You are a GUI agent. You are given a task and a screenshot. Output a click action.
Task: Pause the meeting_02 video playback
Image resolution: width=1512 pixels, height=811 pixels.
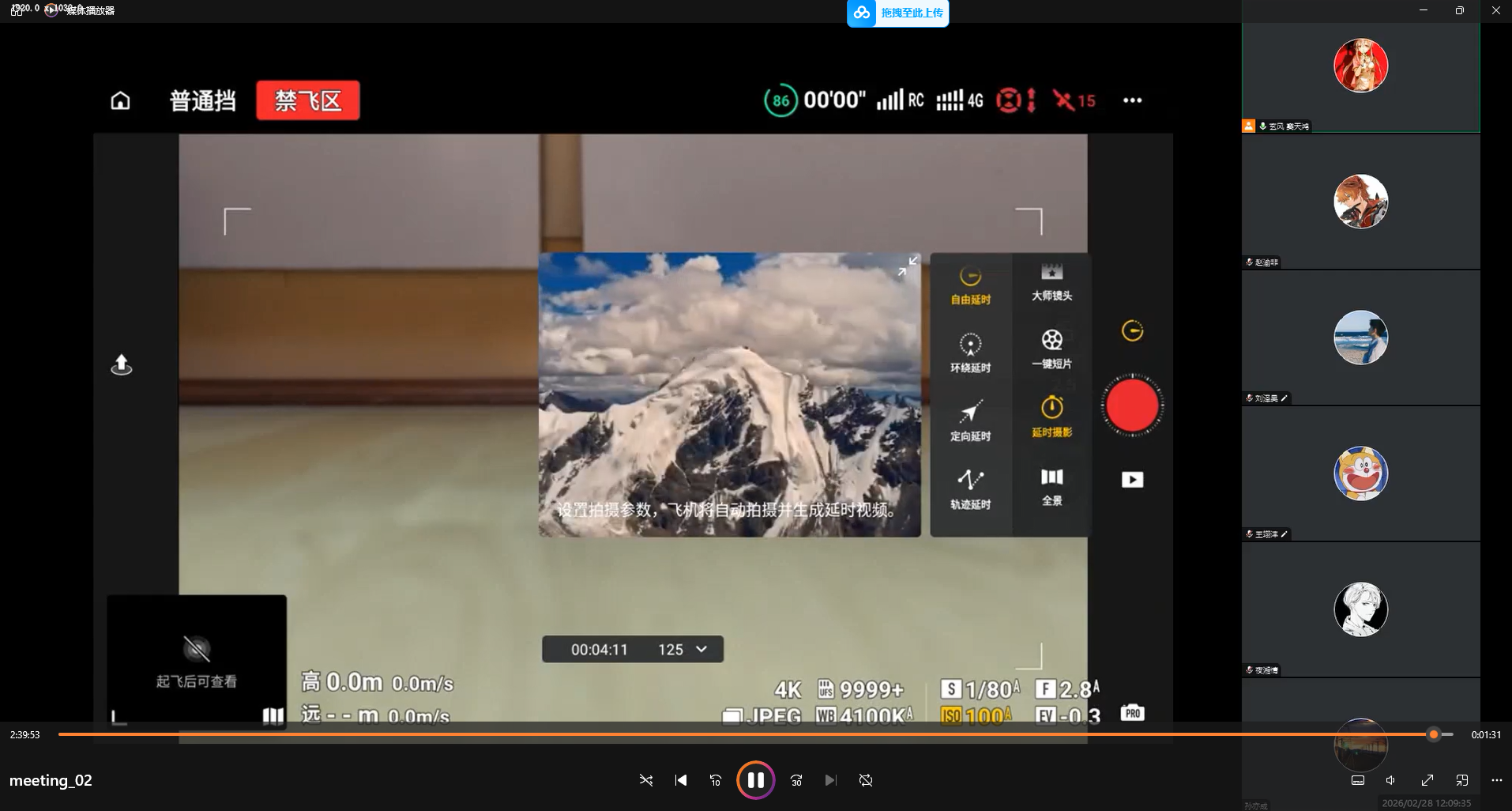[755, 780]
